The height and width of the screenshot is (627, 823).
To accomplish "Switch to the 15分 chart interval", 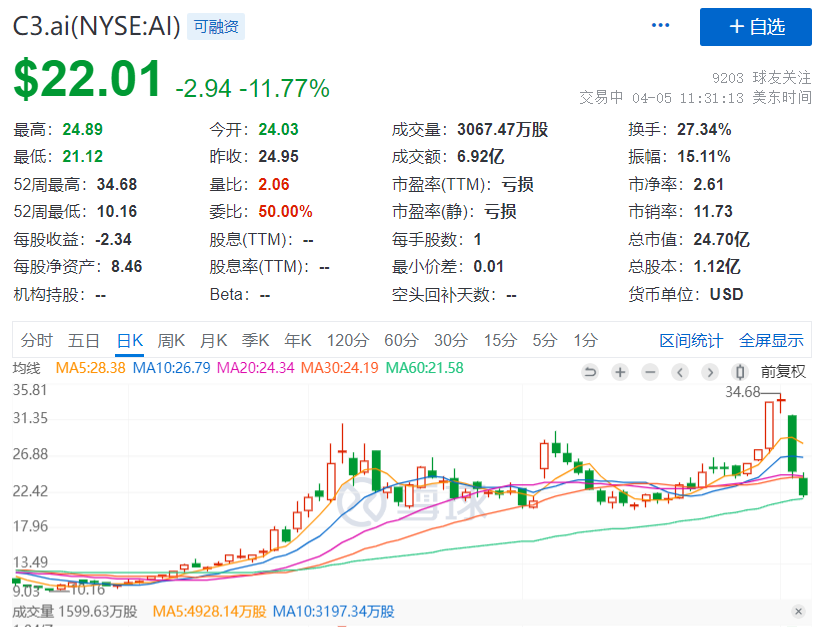I will (x=500, y=341).
